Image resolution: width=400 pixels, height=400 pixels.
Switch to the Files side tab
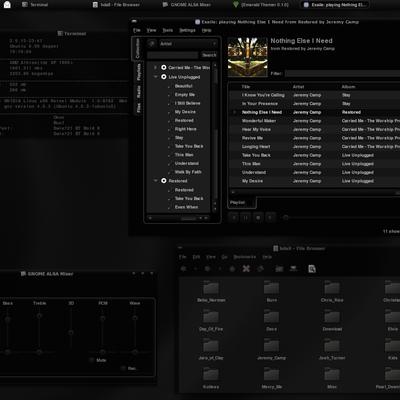pos(139,107)
